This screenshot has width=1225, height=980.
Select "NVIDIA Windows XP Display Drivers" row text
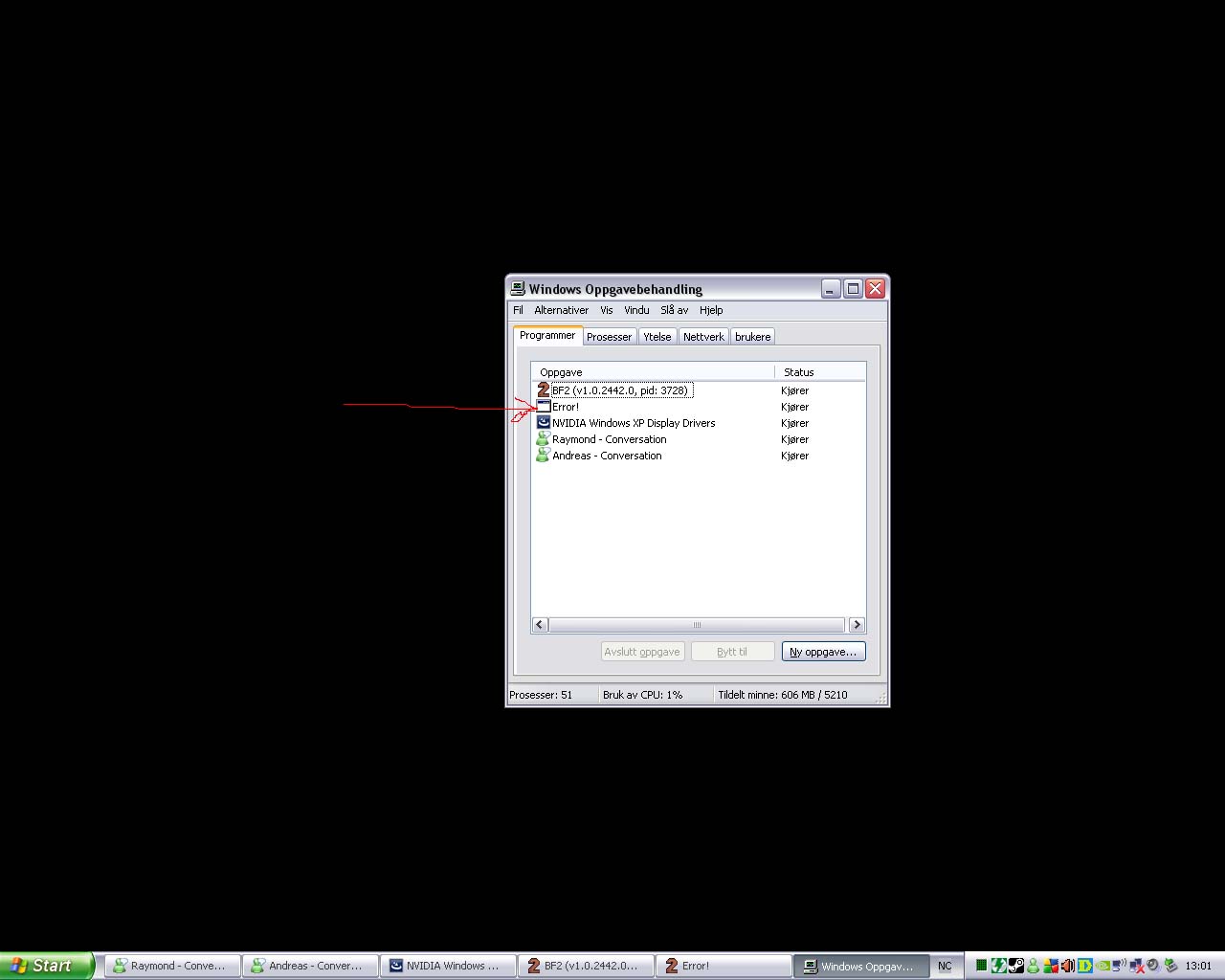pos(634,423)
